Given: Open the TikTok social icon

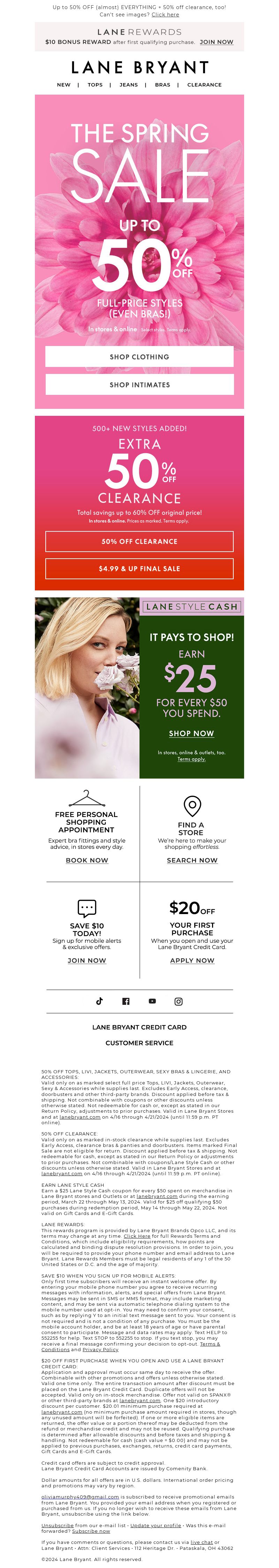Looking at the screenshot, I should pyautogui.click(x=100, y=1001).
